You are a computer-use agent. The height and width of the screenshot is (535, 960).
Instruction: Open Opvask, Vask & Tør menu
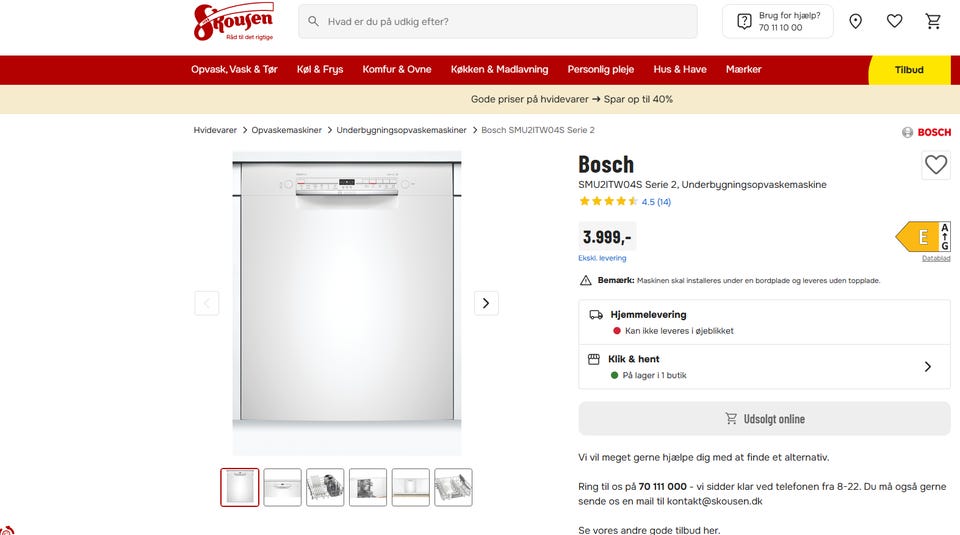tap(234, 70)
